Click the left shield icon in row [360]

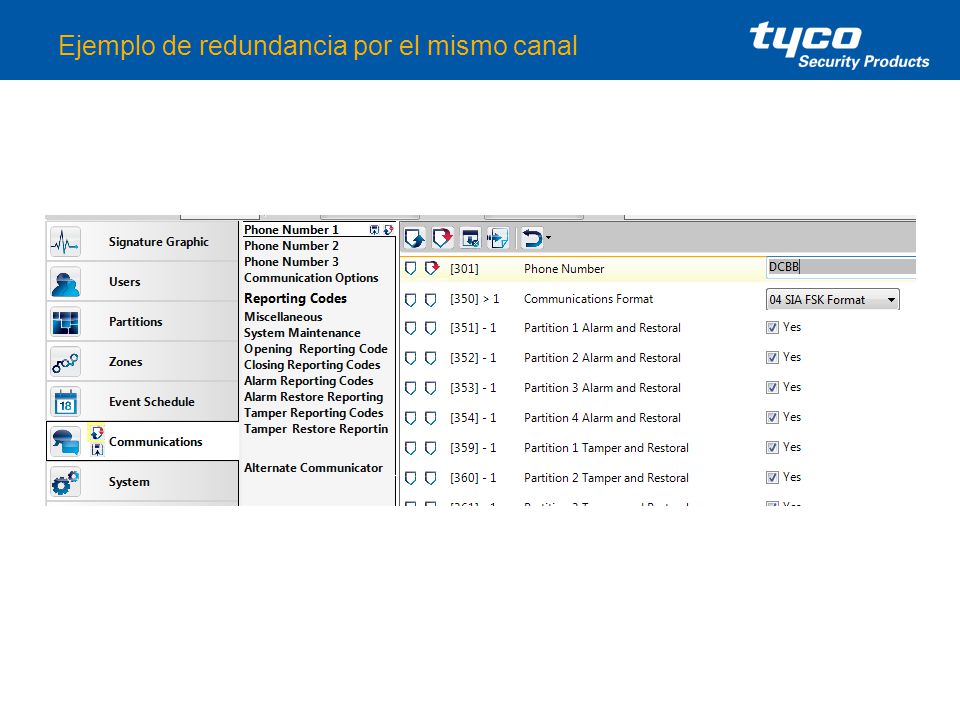411,478
